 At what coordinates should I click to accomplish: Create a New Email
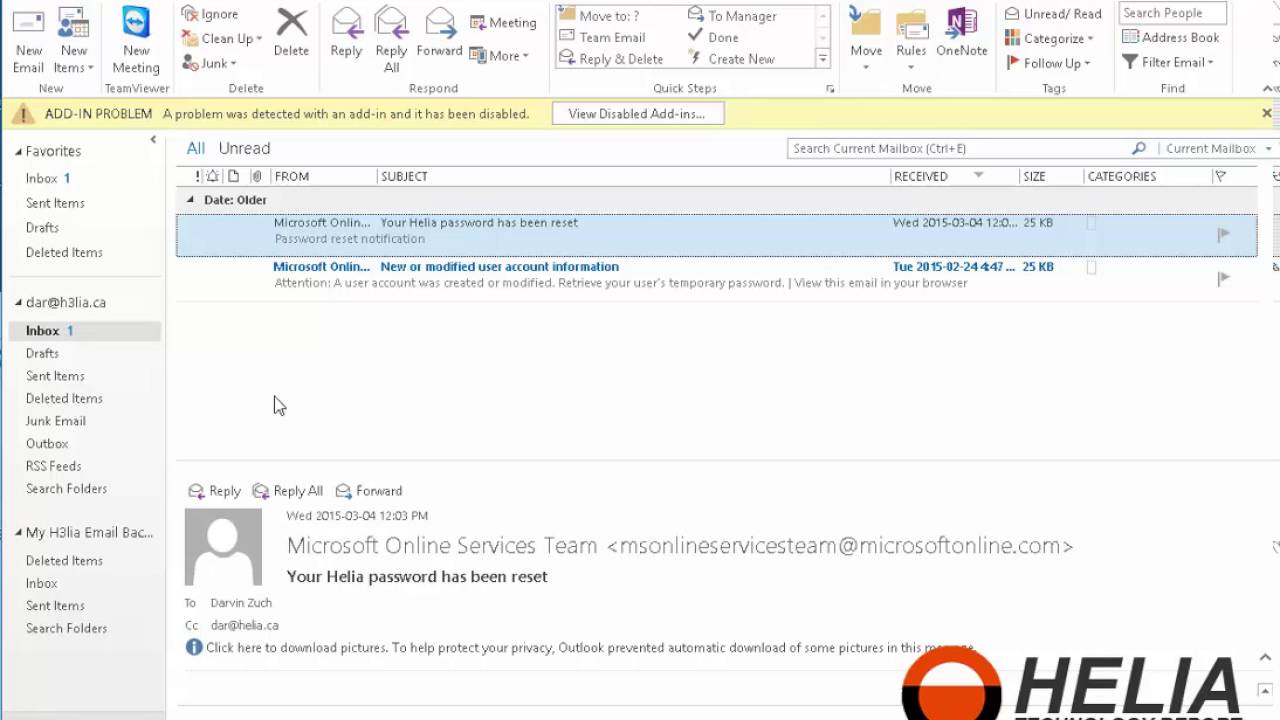pyautogui.click(x=28, y=40)
